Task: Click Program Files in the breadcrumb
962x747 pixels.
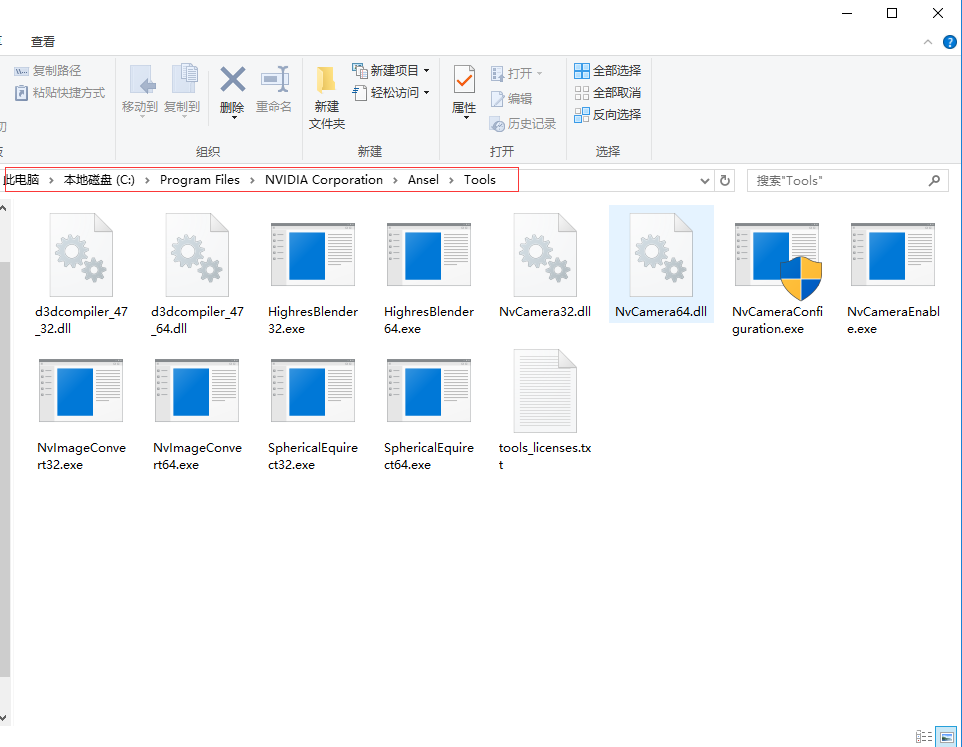Action: point(200,180)
